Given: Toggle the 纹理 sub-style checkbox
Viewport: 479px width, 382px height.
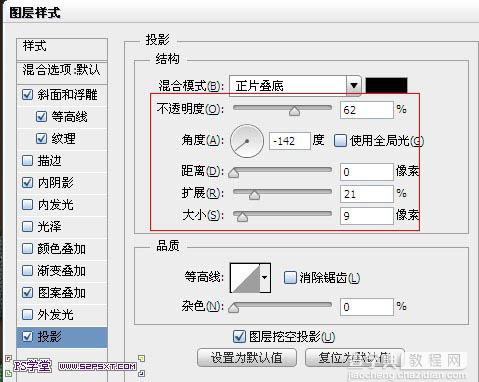Looking at the screenshot, I should [41, 139].
